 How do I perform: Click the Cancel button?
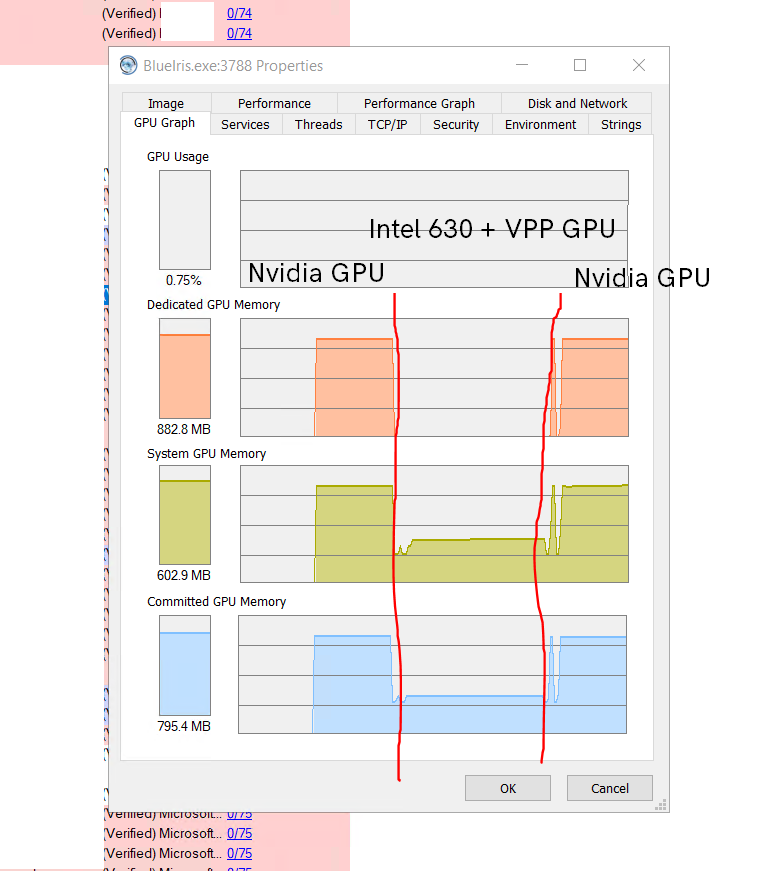tap(609, 788)
